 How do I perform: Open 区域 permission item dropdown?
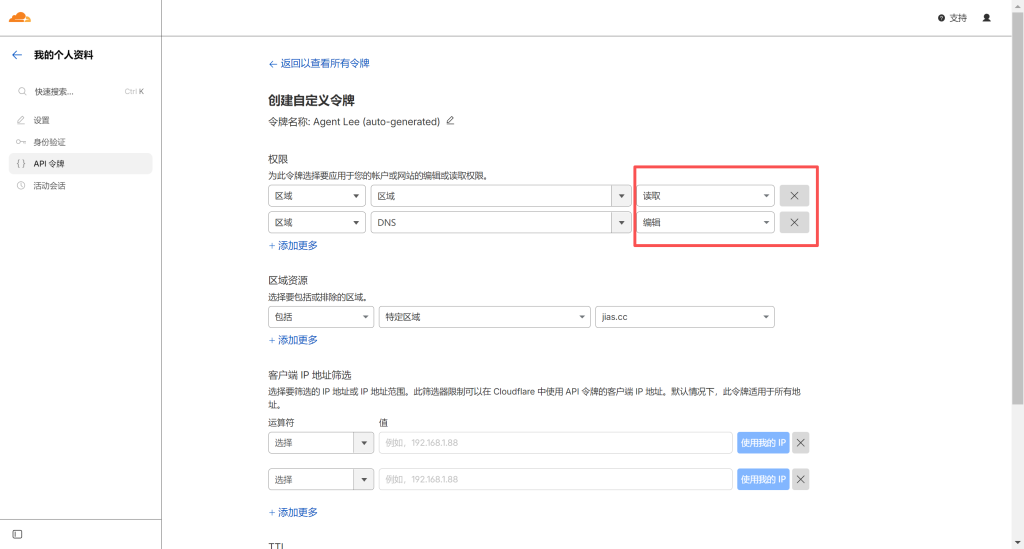tap(500, 196)
